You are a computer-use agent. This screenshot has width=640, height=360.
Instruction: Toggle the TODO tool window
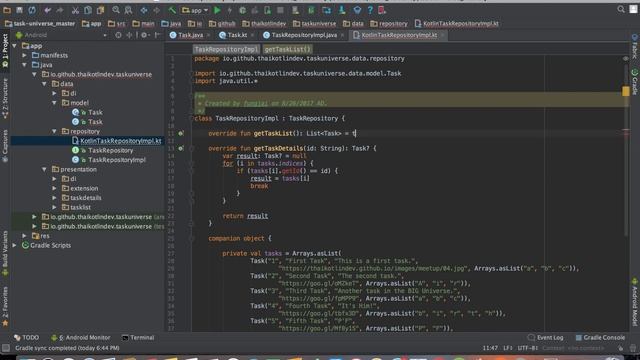coord(27,338)
